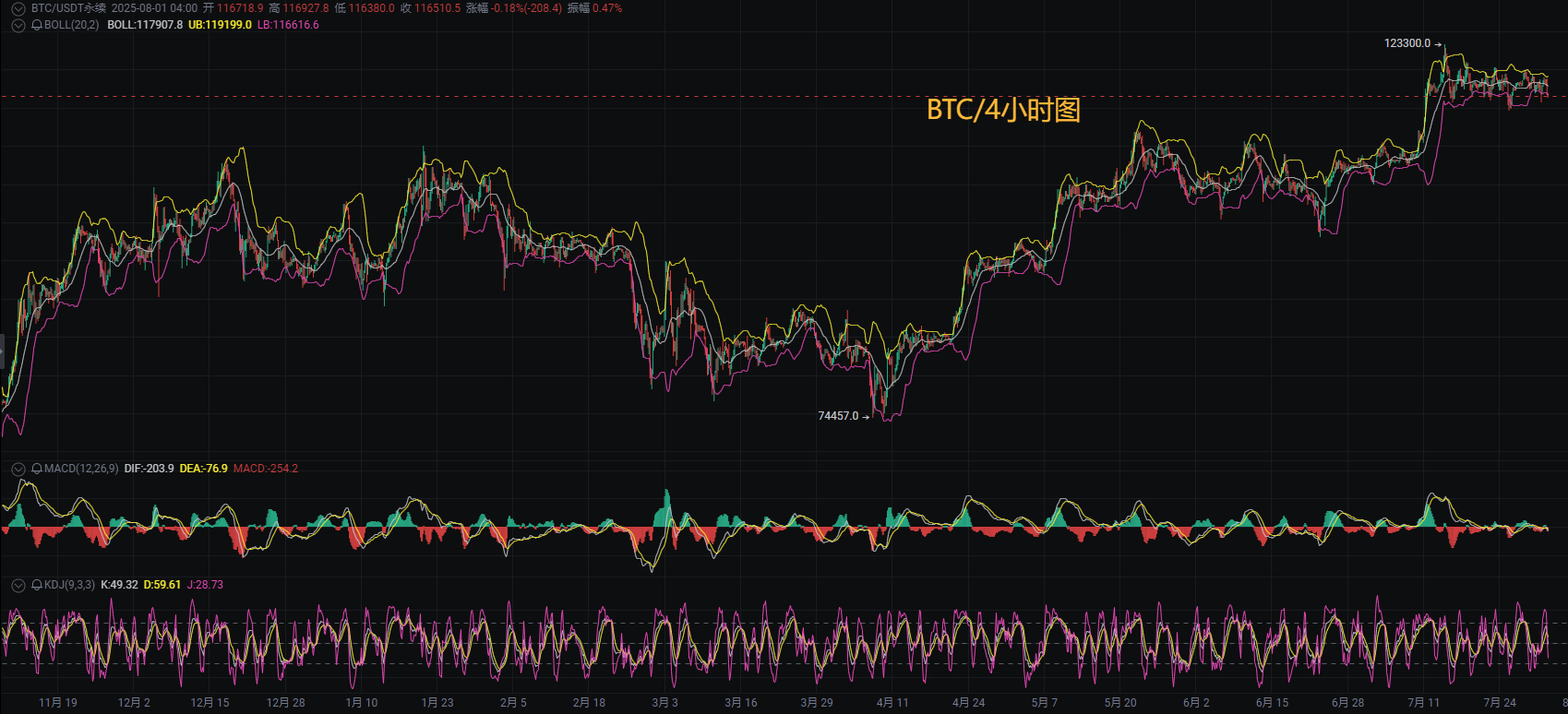
Task: Click the BTC/4小时图 chart annotation text
Action: click(1003, 110)
